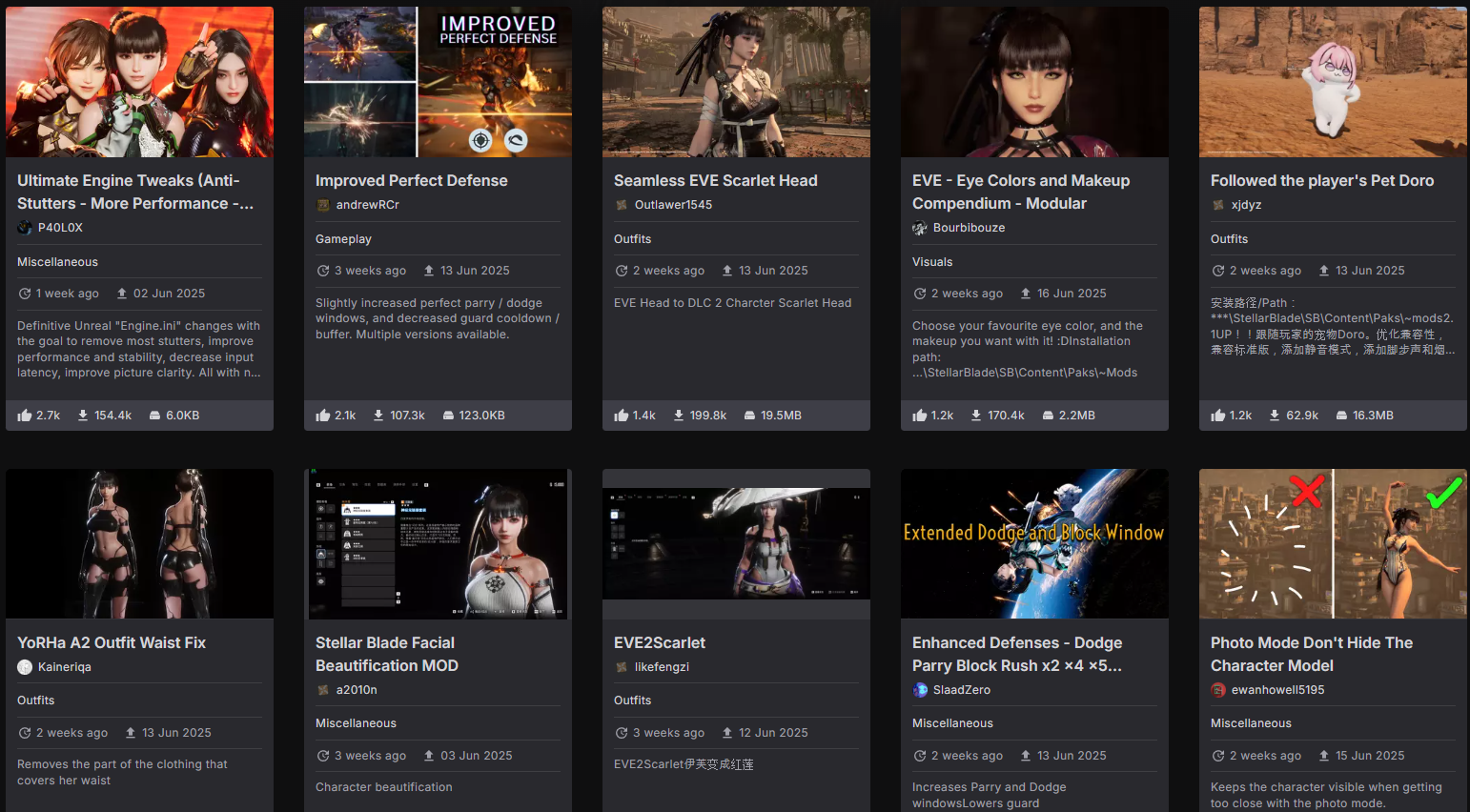Open the Pet Doro mod thumbnail

[x=1333, y=82]
